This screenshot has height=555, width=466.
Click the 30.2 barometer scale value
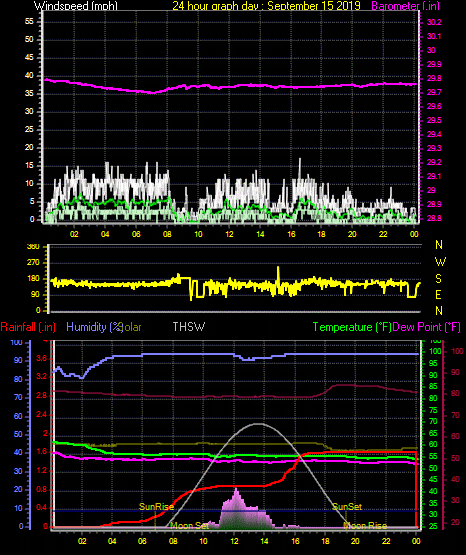tap(434, 22)
